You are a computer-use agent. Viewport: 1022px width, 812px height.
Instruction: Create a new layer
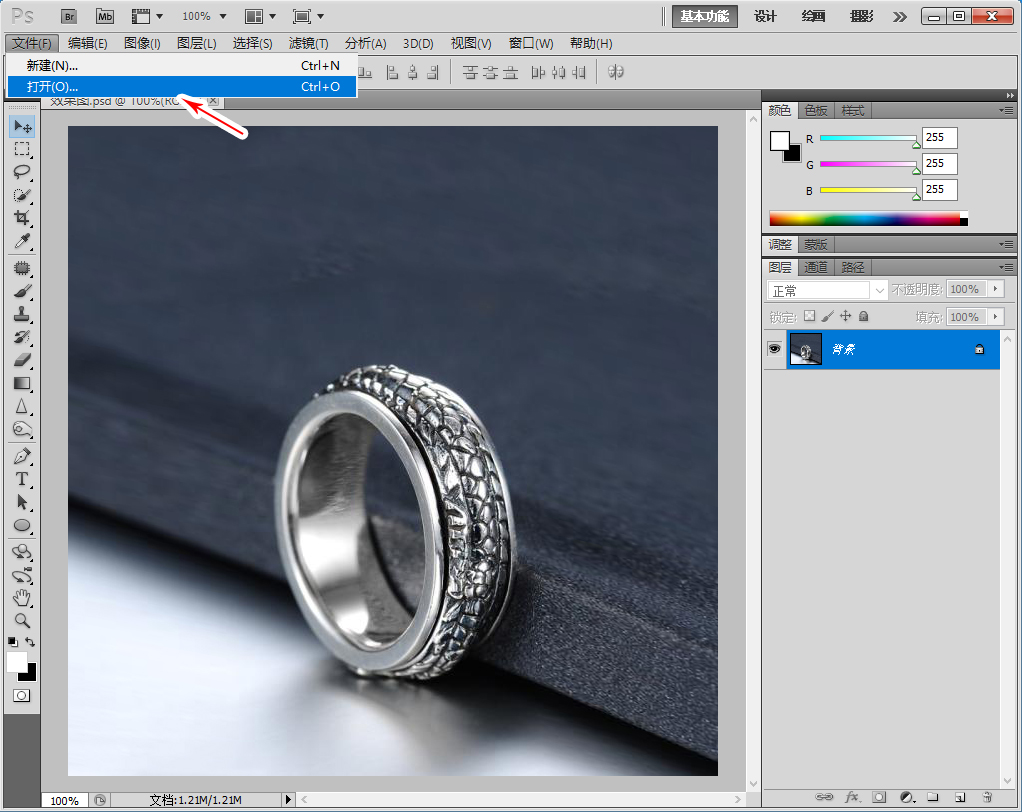959,797
